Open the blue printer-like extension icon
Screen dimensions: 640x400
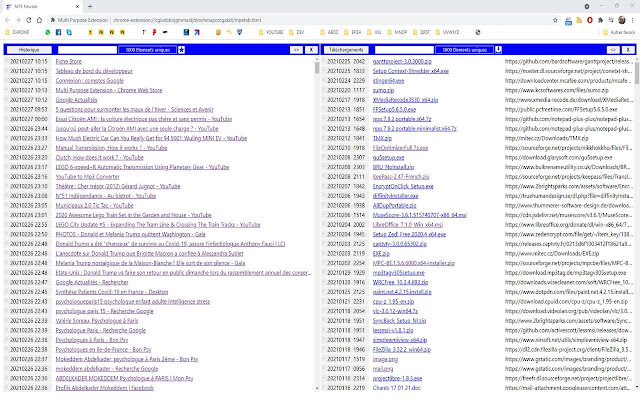tap(568, 21)
